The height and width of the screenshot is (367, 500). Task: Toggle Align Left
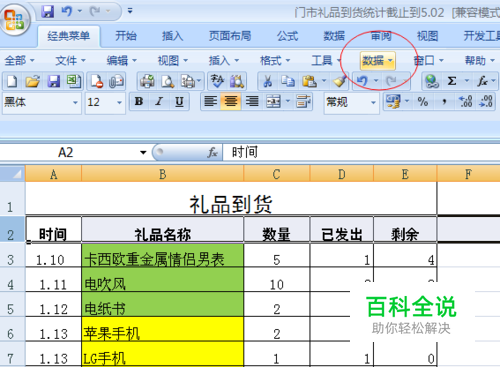tap(210, 101)
